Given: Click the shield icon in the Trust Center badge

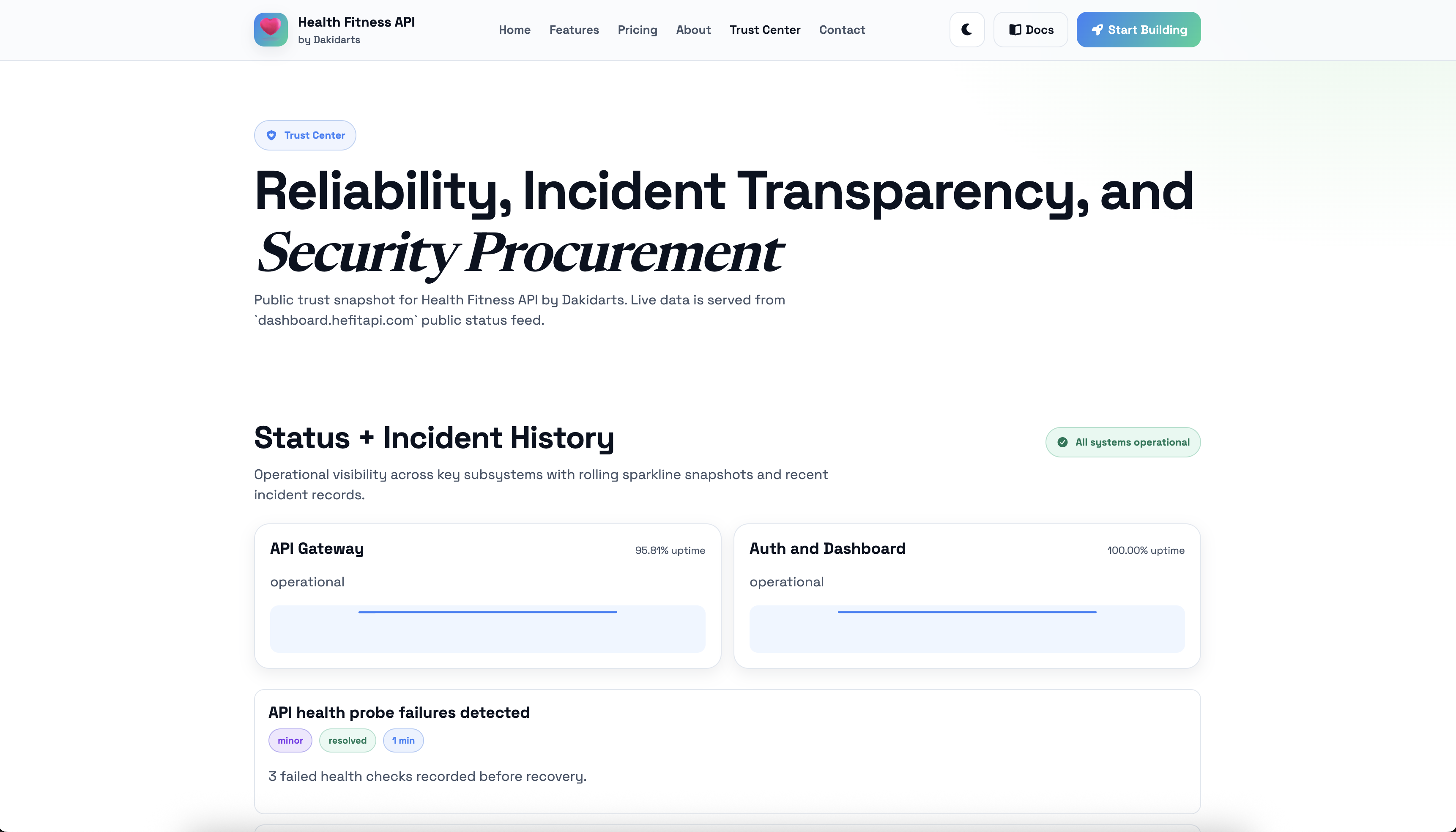Looking at the screenshot, I should (x=271, y=135).
